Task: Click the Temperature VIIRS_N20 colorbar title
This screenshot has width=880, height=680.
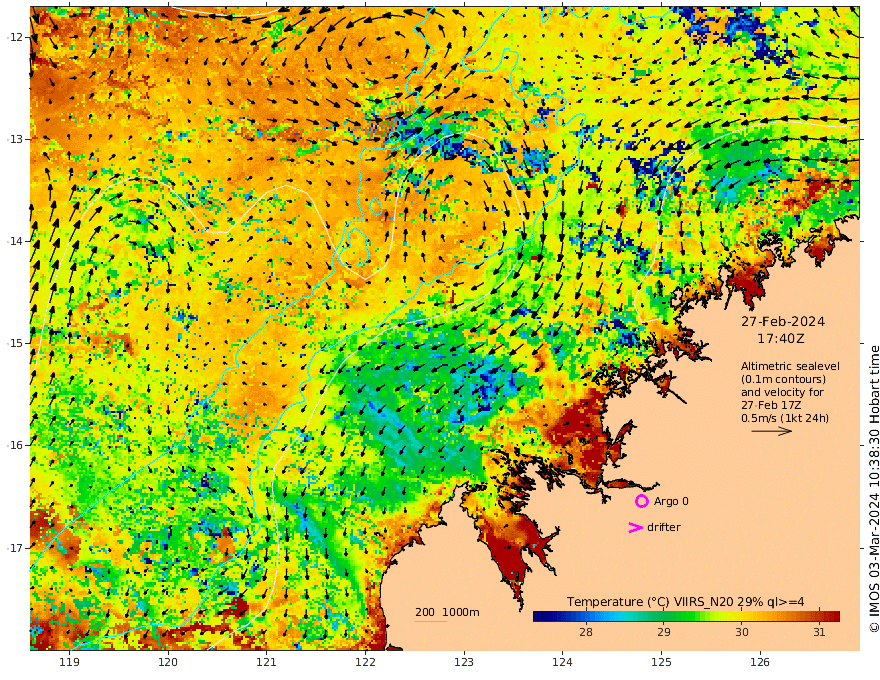Action: 685,602
